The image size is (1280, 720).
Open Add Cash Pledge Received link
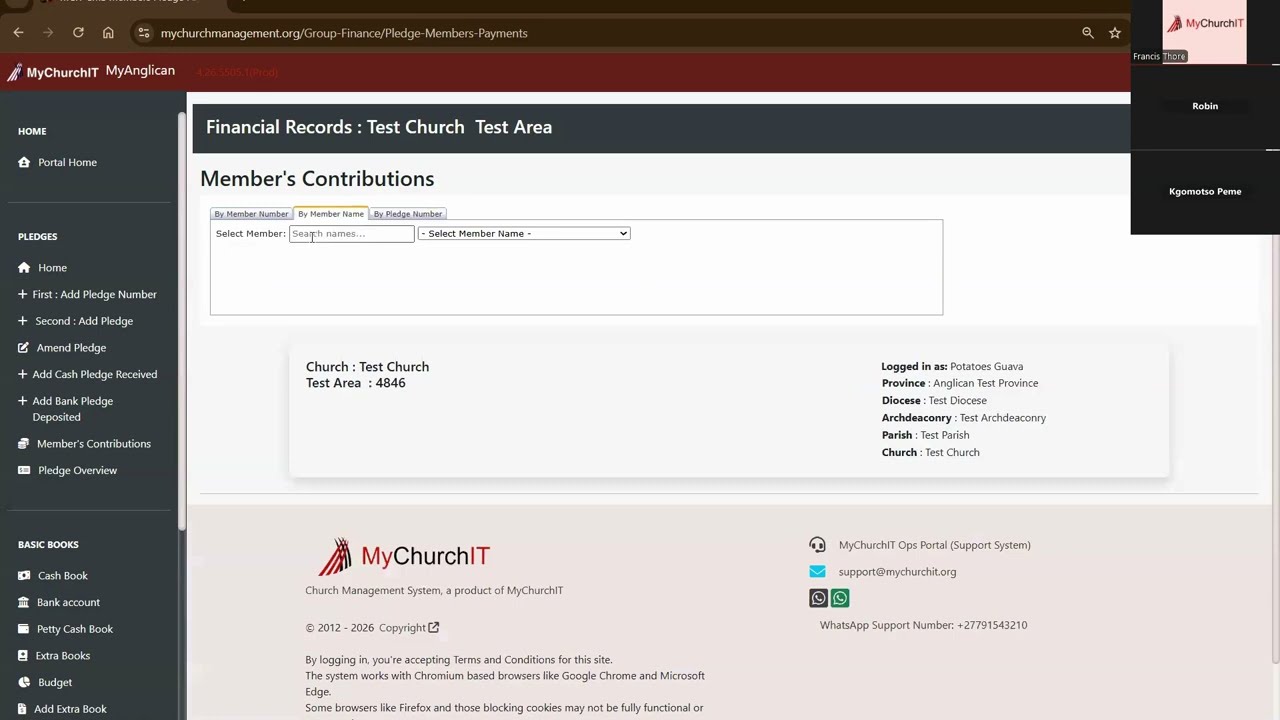[x=94, y=374]
